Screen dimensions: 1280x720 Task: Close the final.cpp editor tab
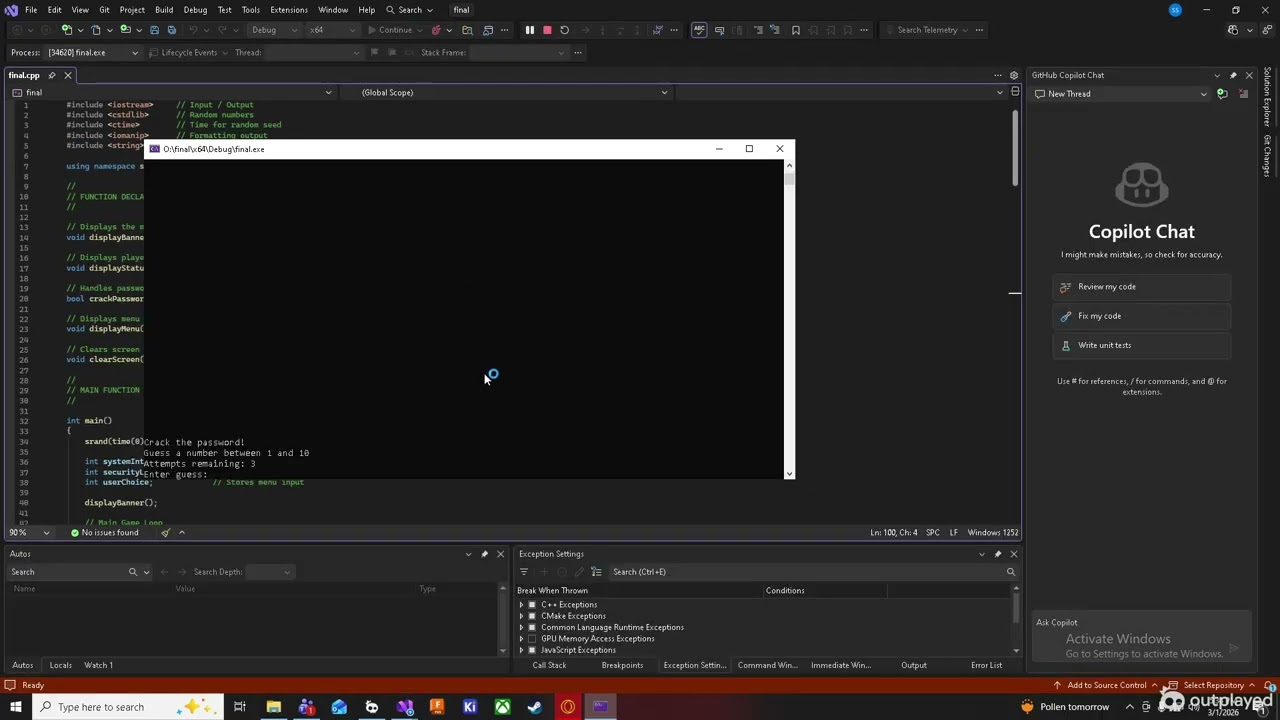68,75
